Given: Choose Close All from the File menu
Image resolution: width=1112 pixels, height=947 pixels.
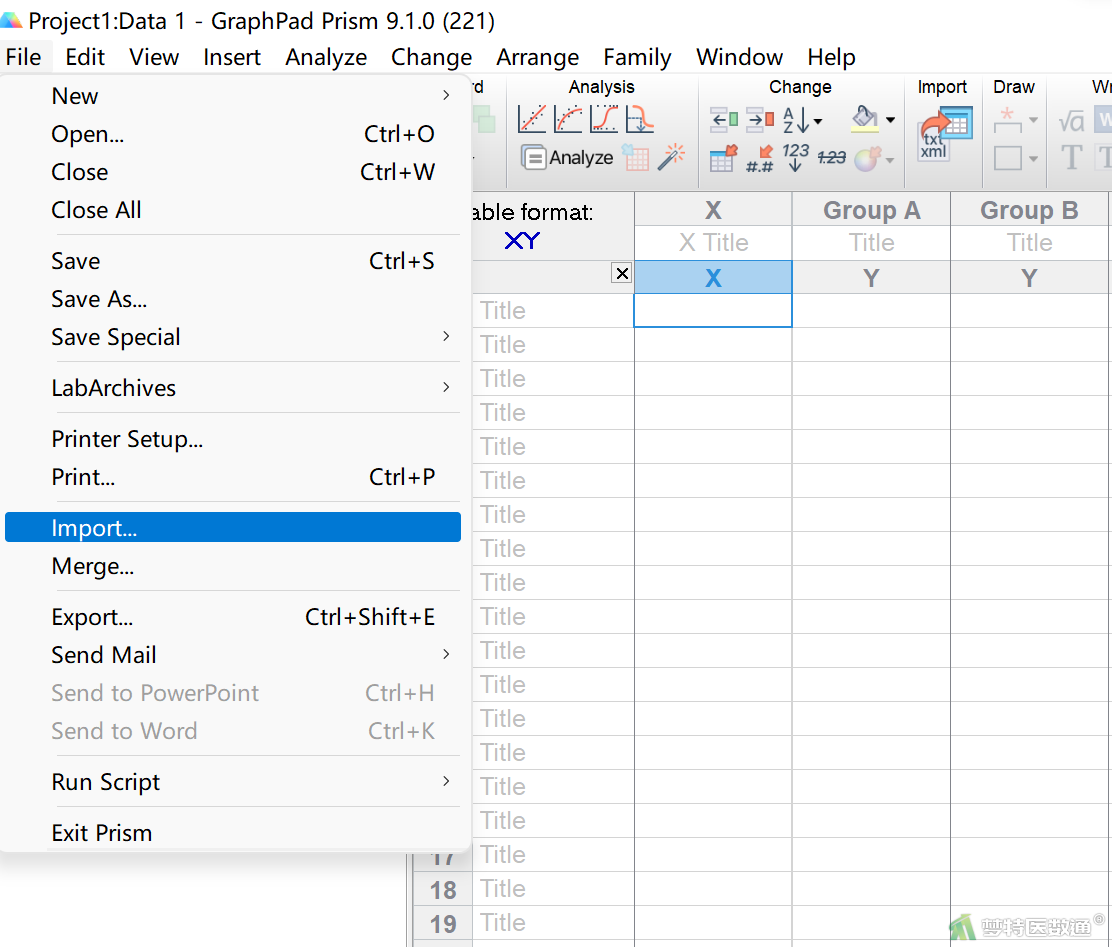Looking at the screenshot, I should pos(233,210).
